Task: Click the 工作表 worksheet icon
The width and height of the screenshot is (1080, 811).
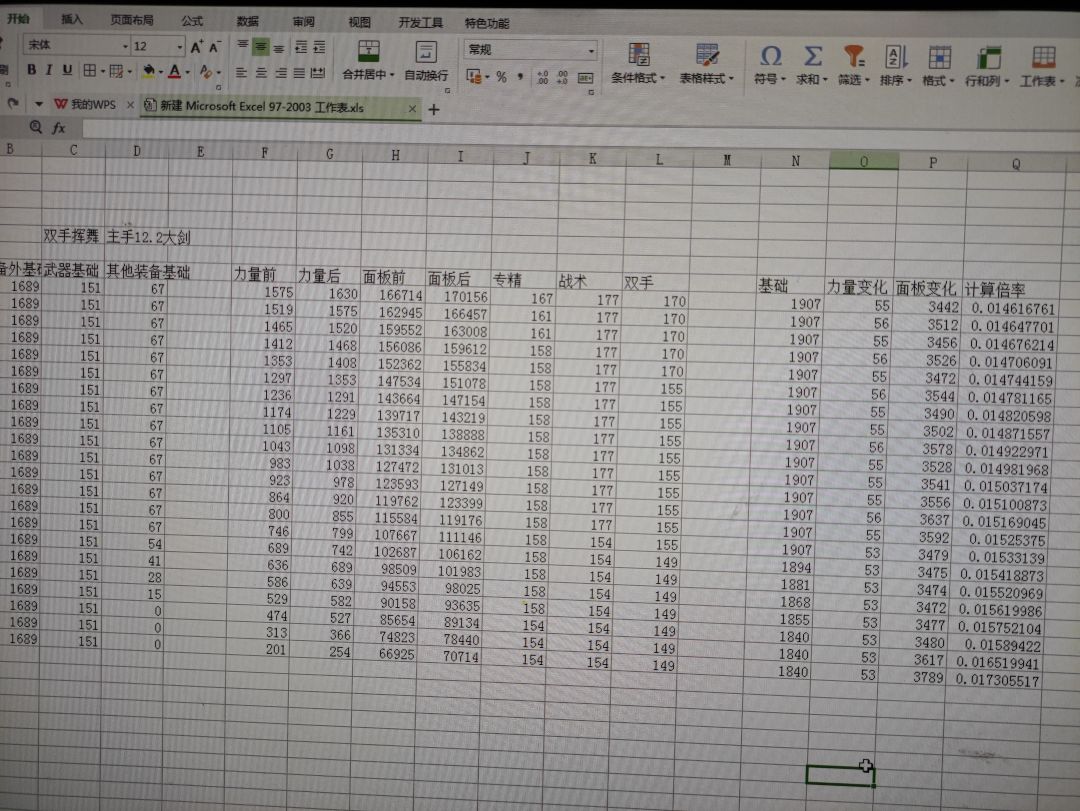Action: (x=1043, y=58)
